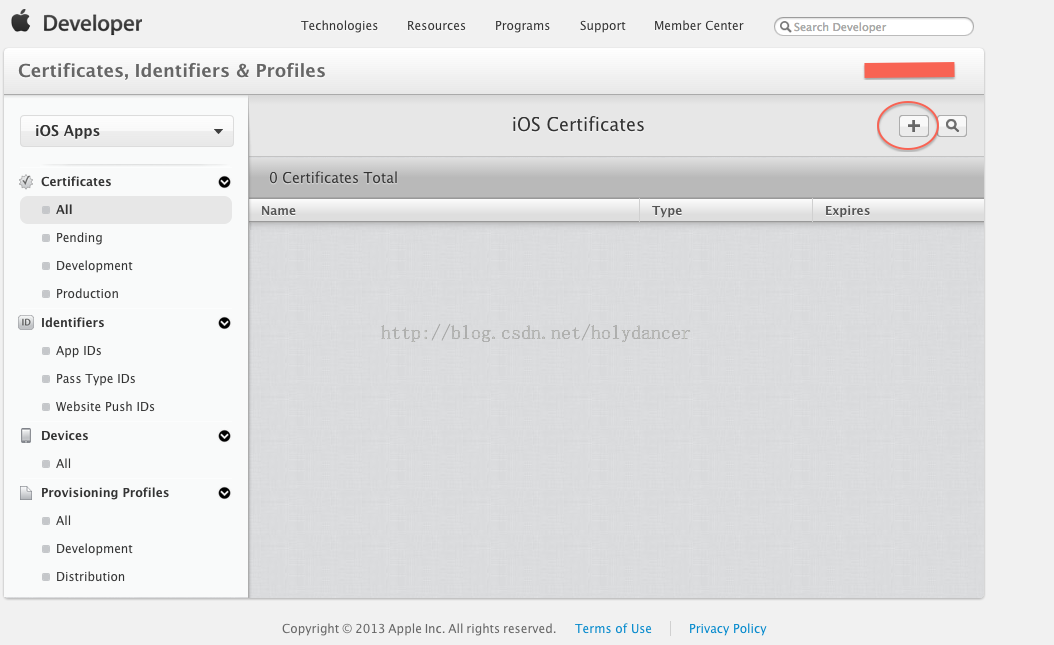Click the Devices section header
The width and height of the screenshot is (1054, 645).
click(x=65, y=435)
